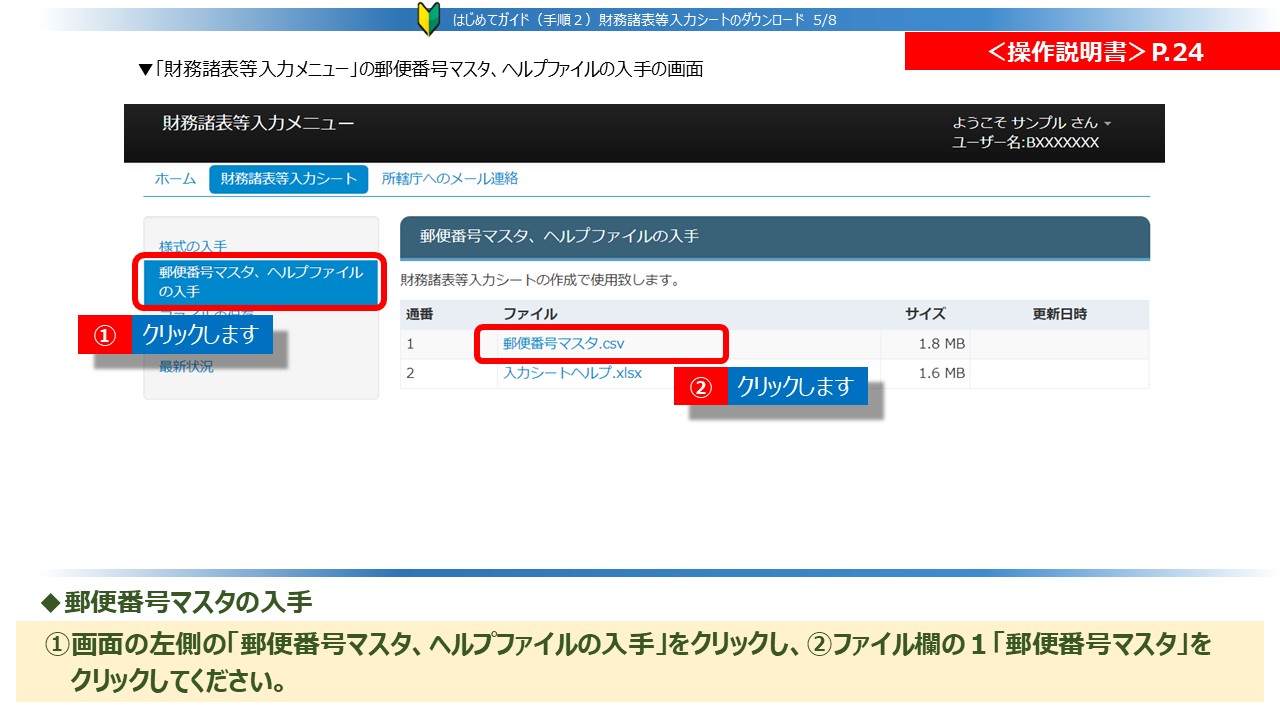Click the ファイル column header
The width and height of the screenshot is (1280, 720).
530,314
